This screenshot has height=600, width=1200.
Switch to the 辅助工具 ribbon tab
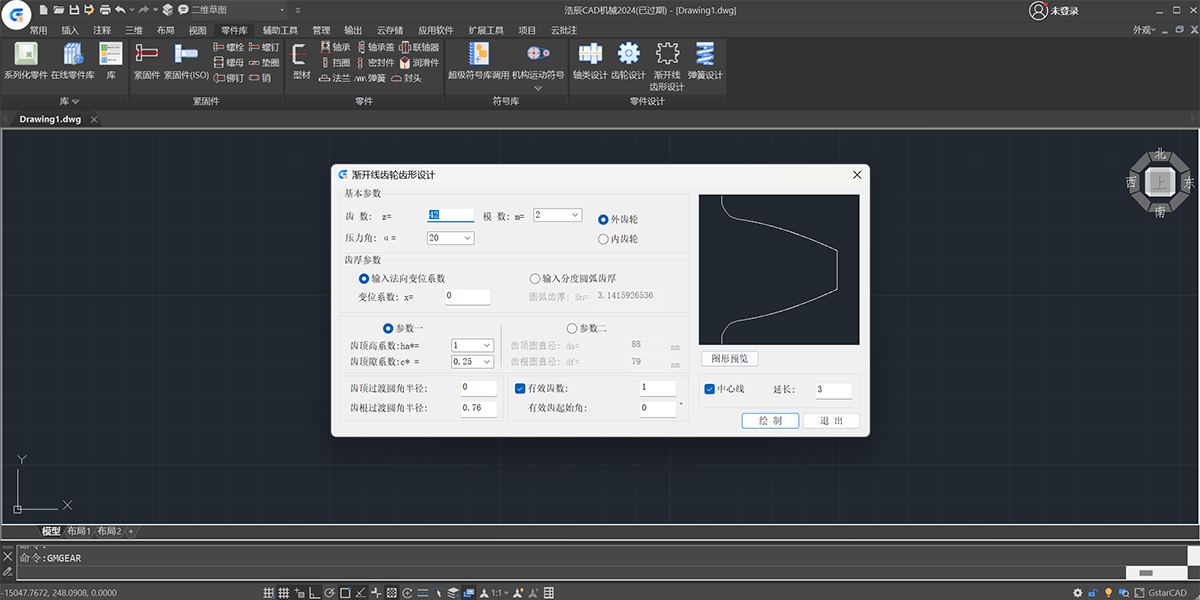280,30
